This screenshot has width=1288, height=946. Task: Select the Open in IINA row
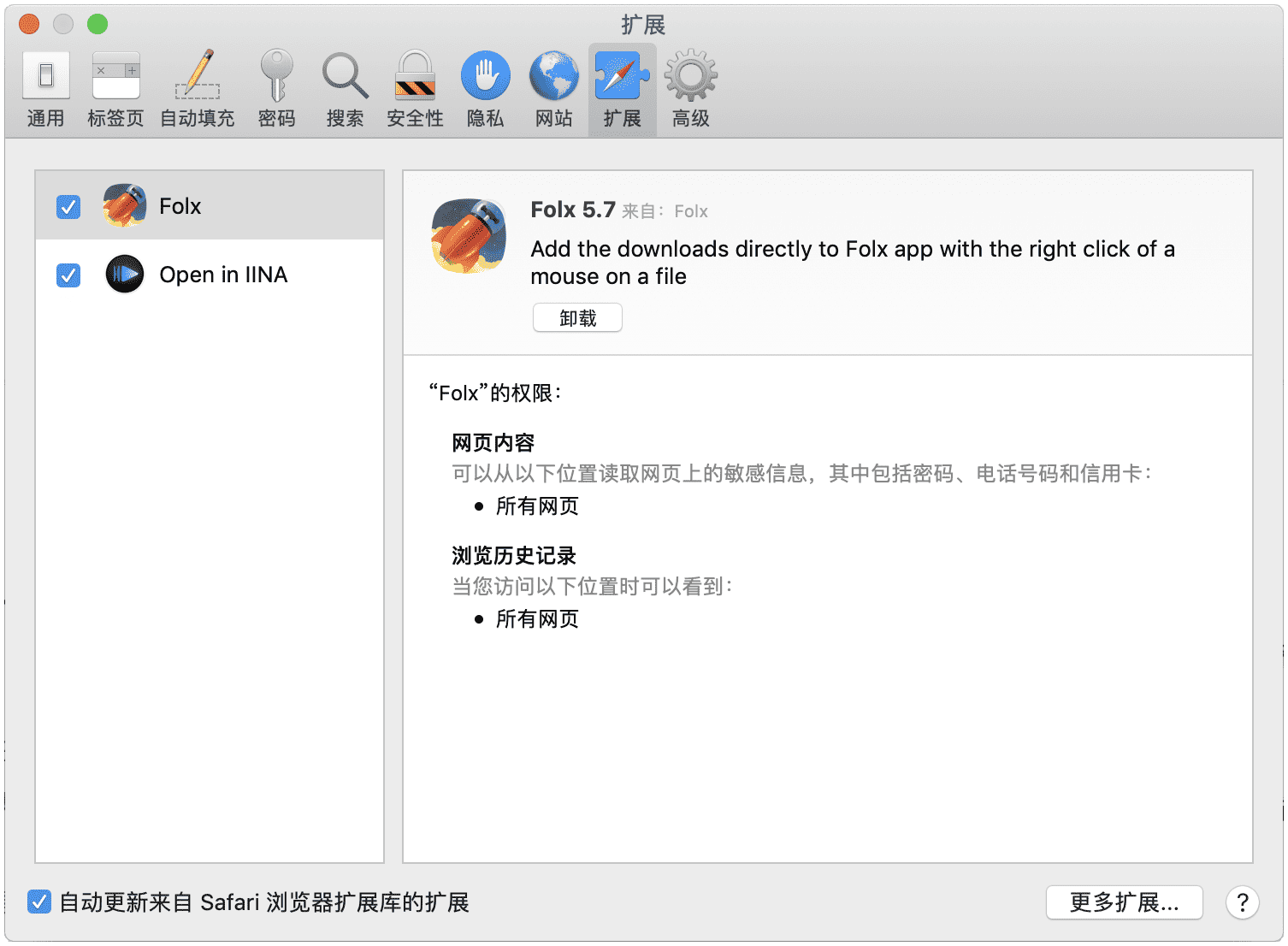(x=210, y=275)
